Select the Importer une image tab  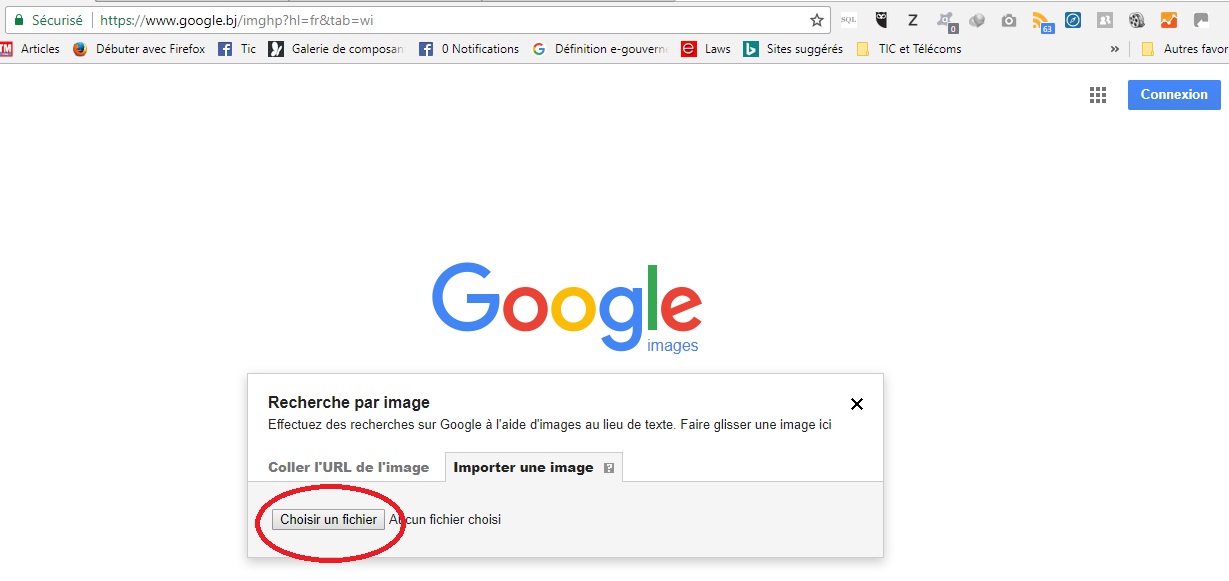click(534, 467)
